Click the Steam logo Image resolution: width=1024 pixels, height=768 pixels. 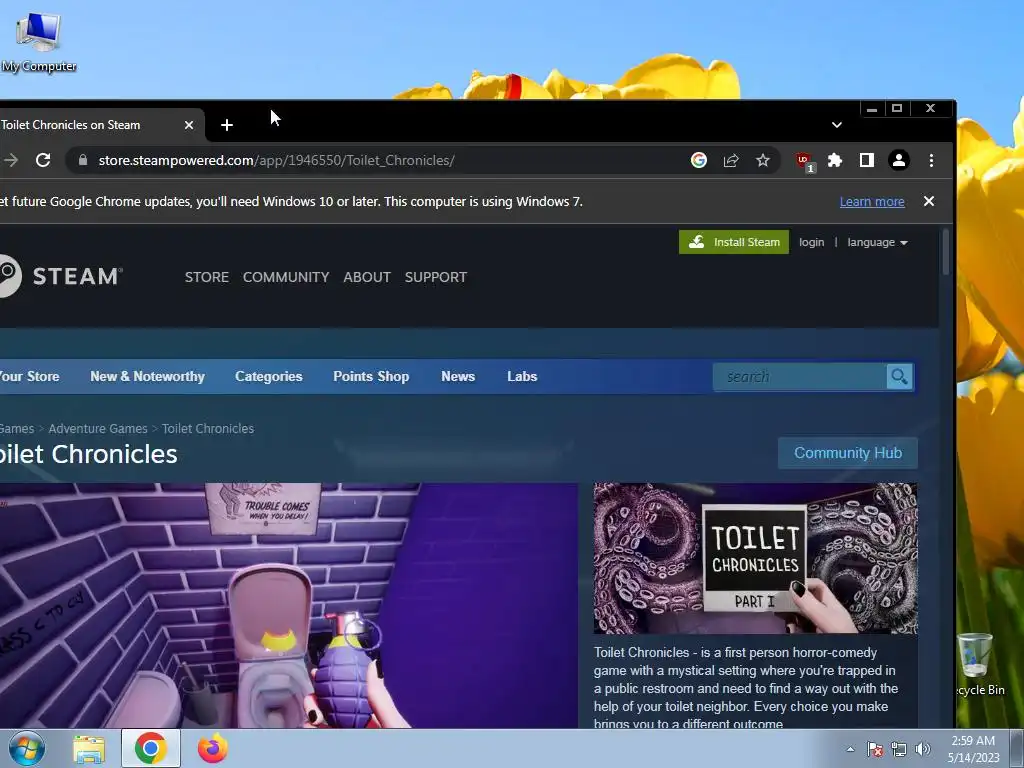pos(60,276)
